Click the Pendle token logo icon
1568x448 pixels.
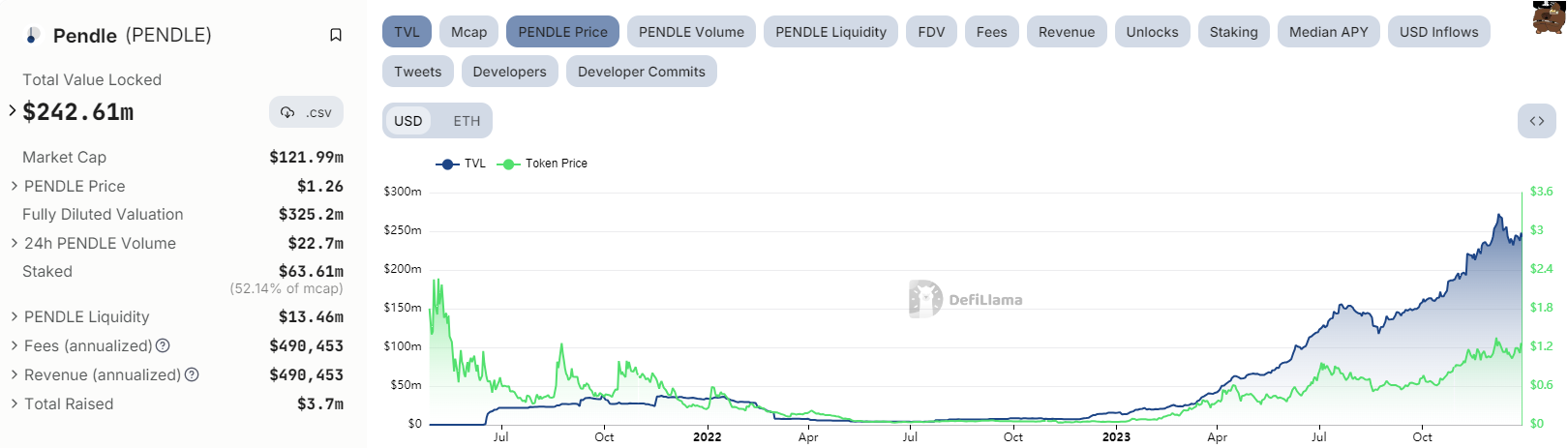[33, 35]
